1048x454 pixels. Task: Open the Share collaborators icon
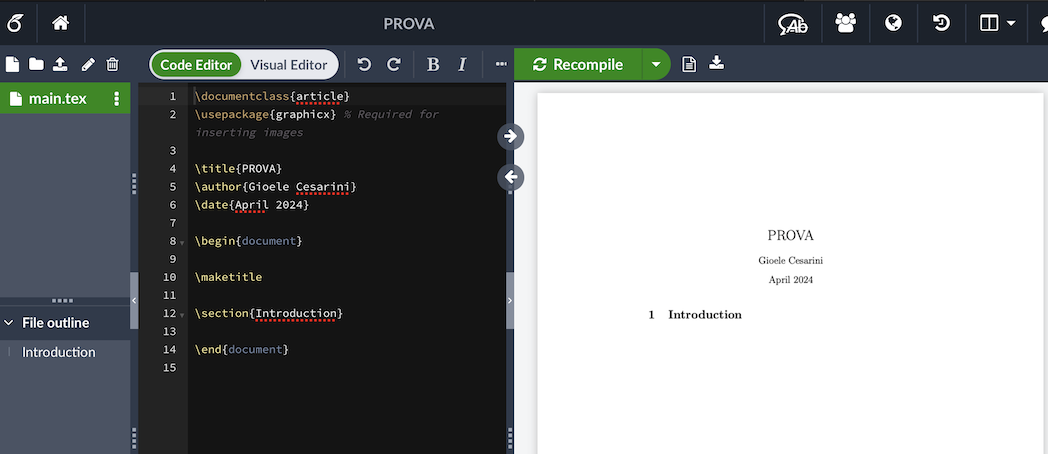(845, 24)
